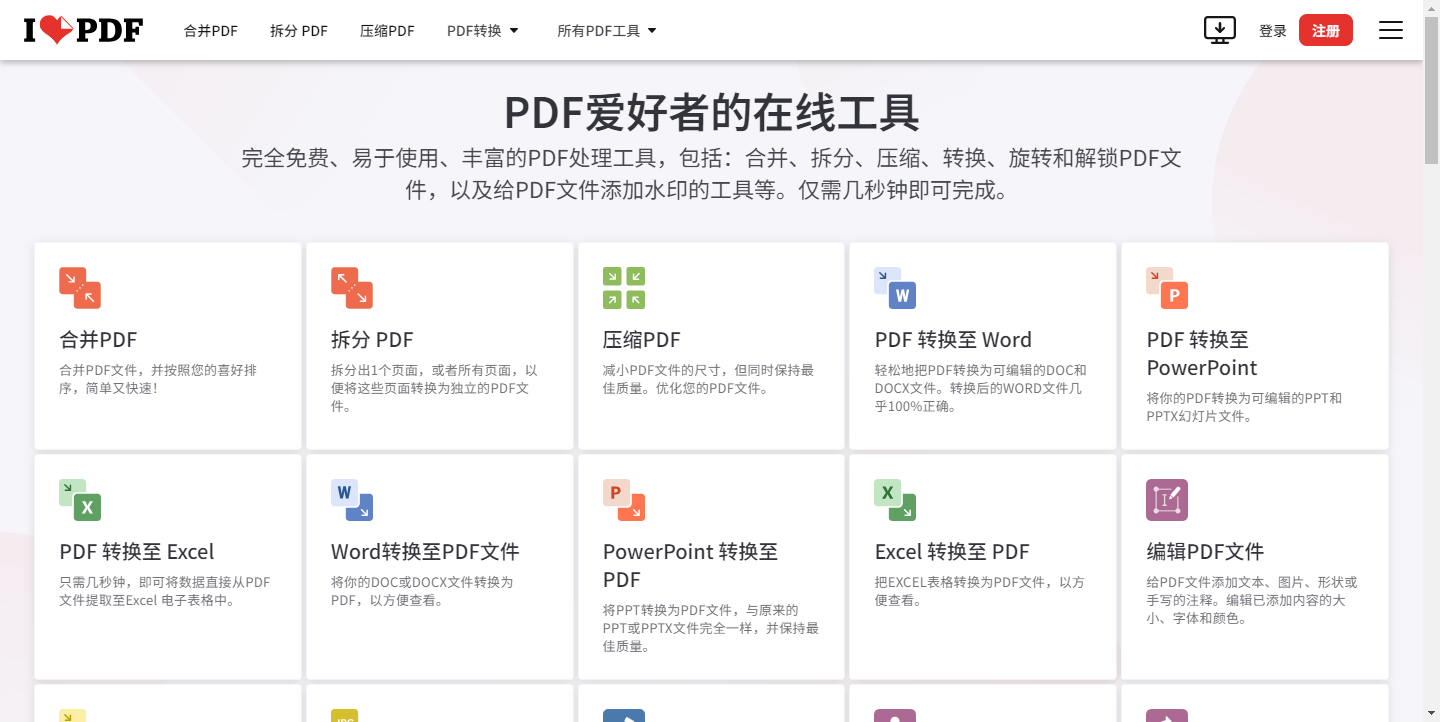1440x722 pixels.
Task: Expand the PDF转换 dropdown menu
Action: pyautogui.click(x=483, y=31)
